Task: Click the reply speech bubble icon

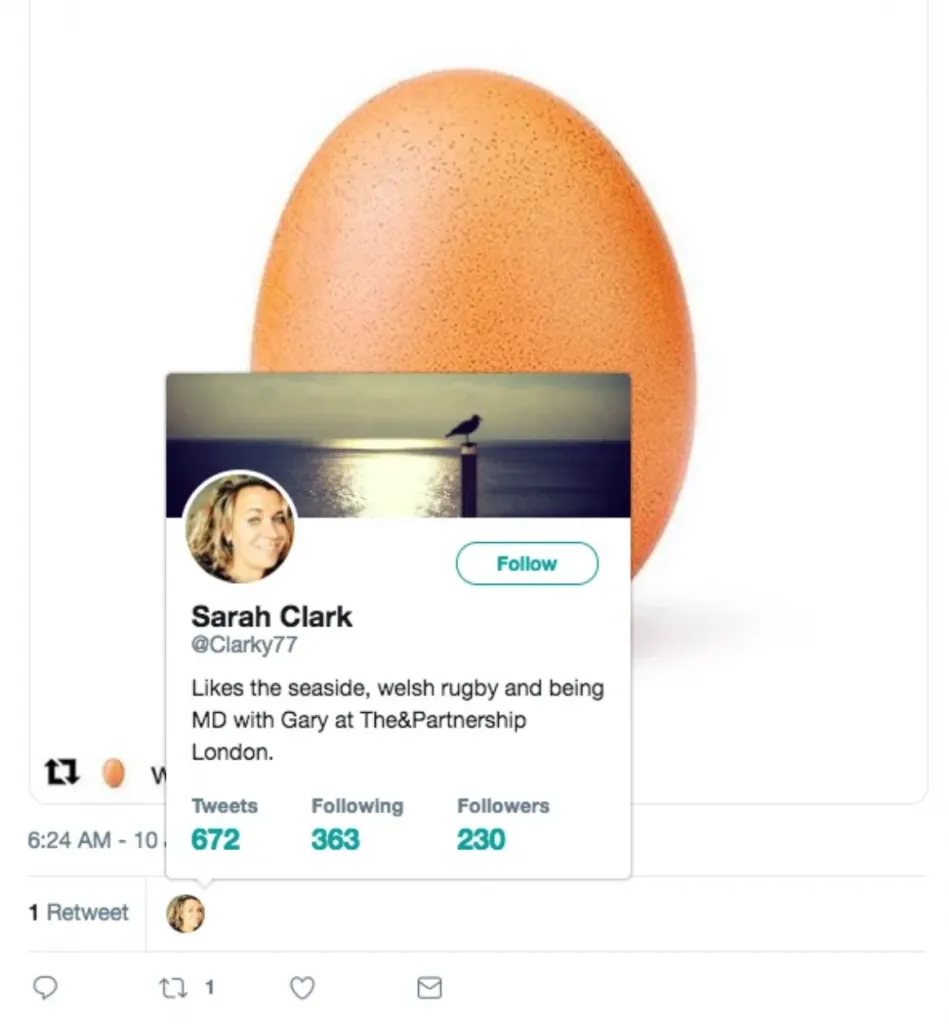Action: [x=45, y=988]
